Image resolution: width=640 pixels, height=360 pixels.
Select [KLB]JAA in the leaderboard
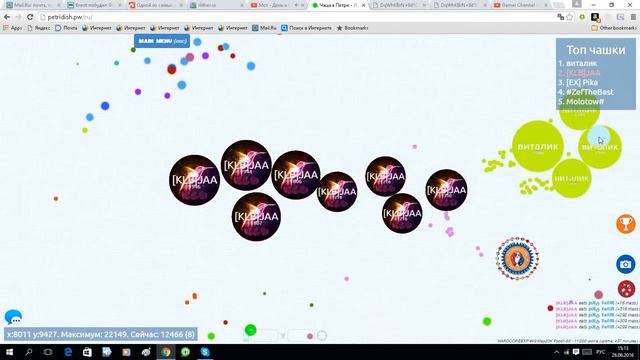click(580, 73)
